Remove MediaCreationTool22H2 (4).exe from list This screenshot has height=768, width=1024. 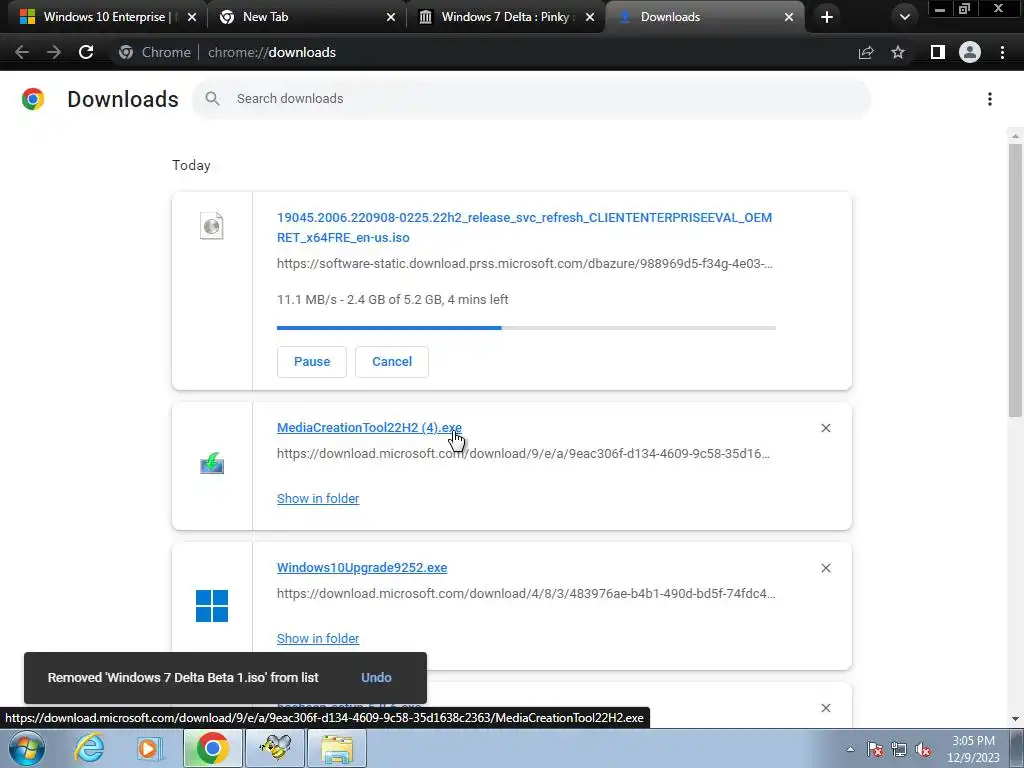825,428
